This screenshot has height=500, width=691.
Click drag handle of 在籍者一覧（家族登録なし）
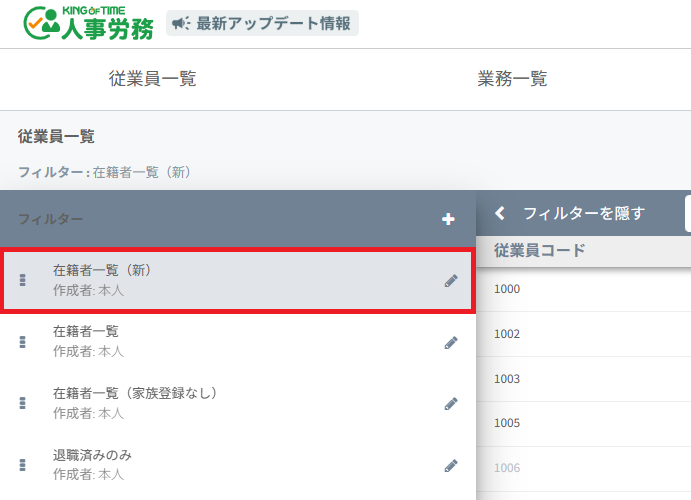coord(22,403)
